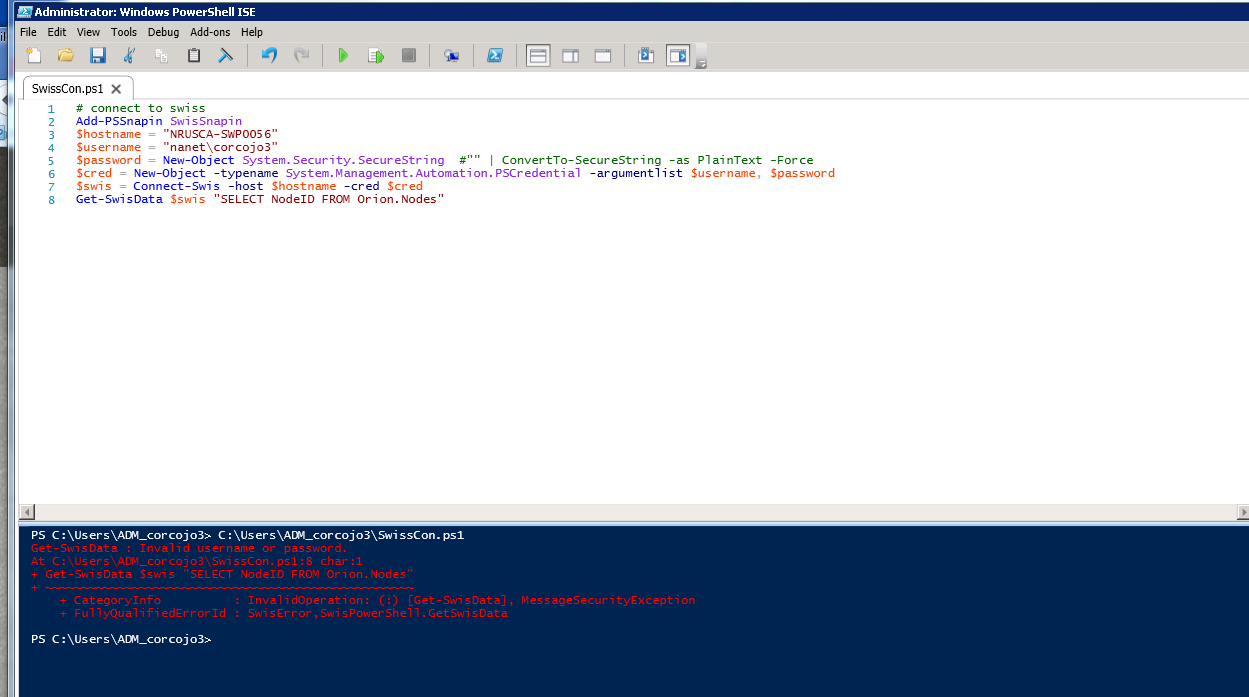
Task: Start PowerShell.exe from the blue console icon
Action: click(x=495, y=56)
